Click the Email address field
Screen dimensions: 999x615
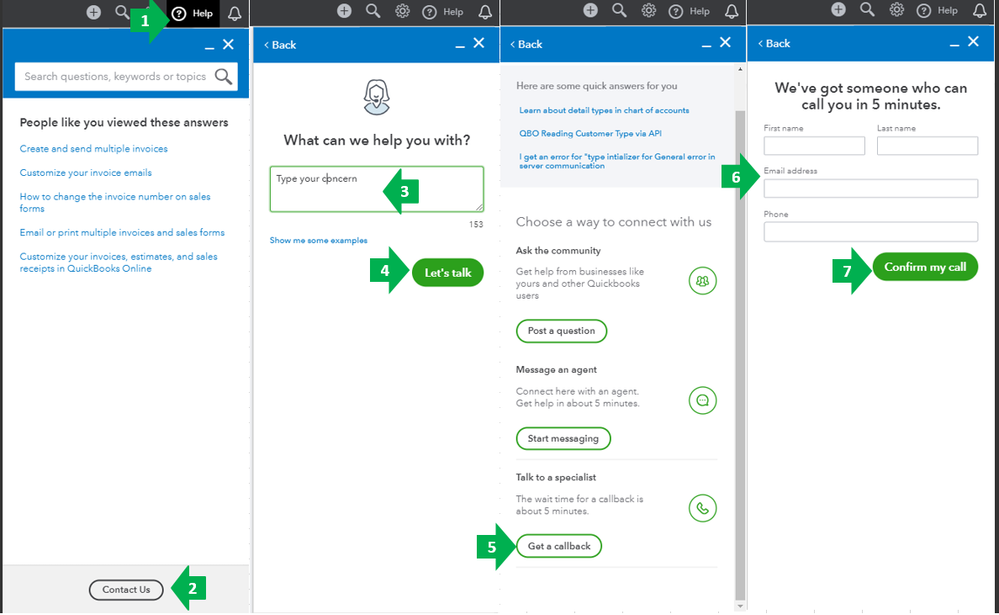click(x=871, y=188)
